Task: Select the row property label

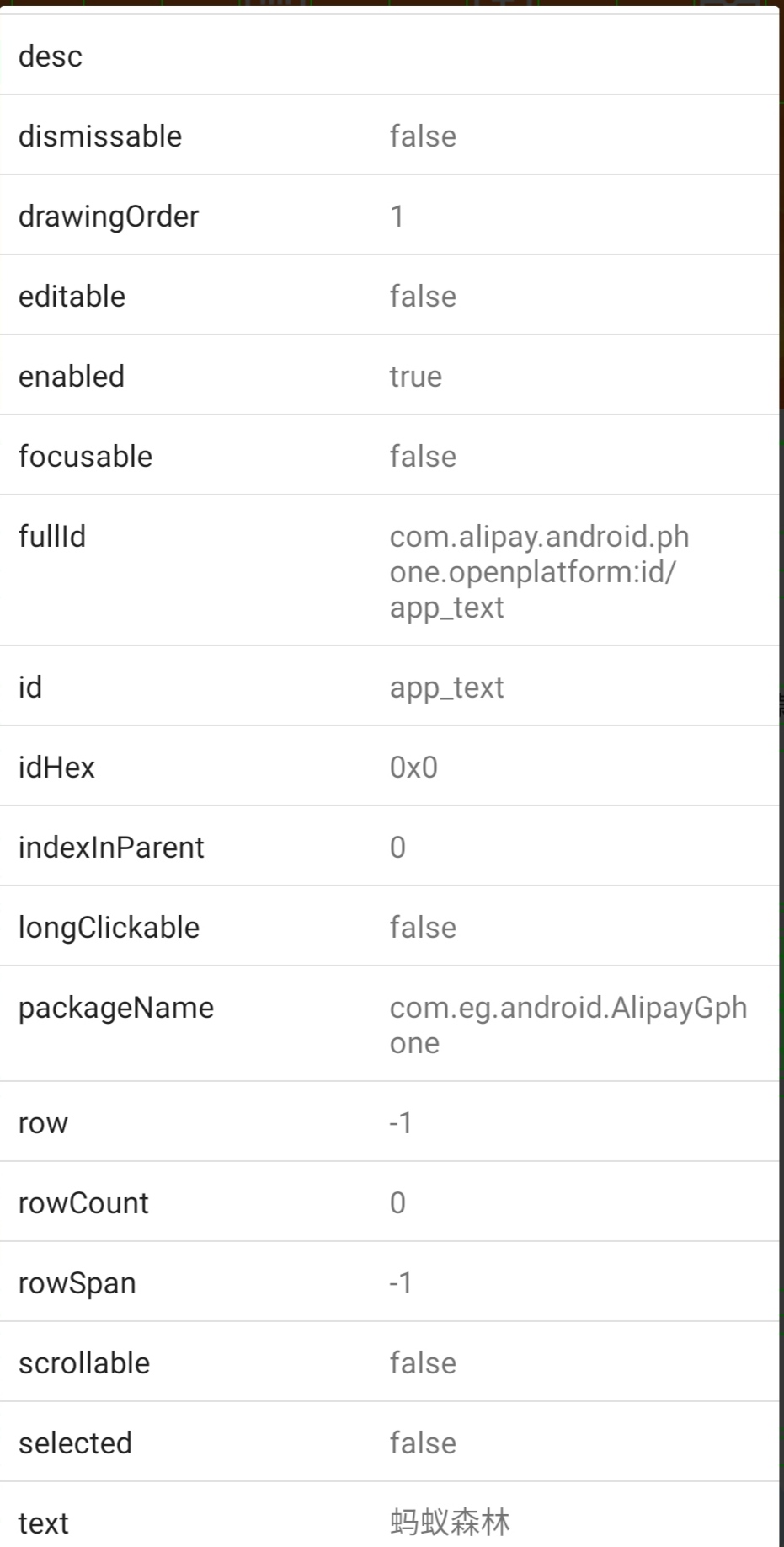Action: coord(43,1123)
